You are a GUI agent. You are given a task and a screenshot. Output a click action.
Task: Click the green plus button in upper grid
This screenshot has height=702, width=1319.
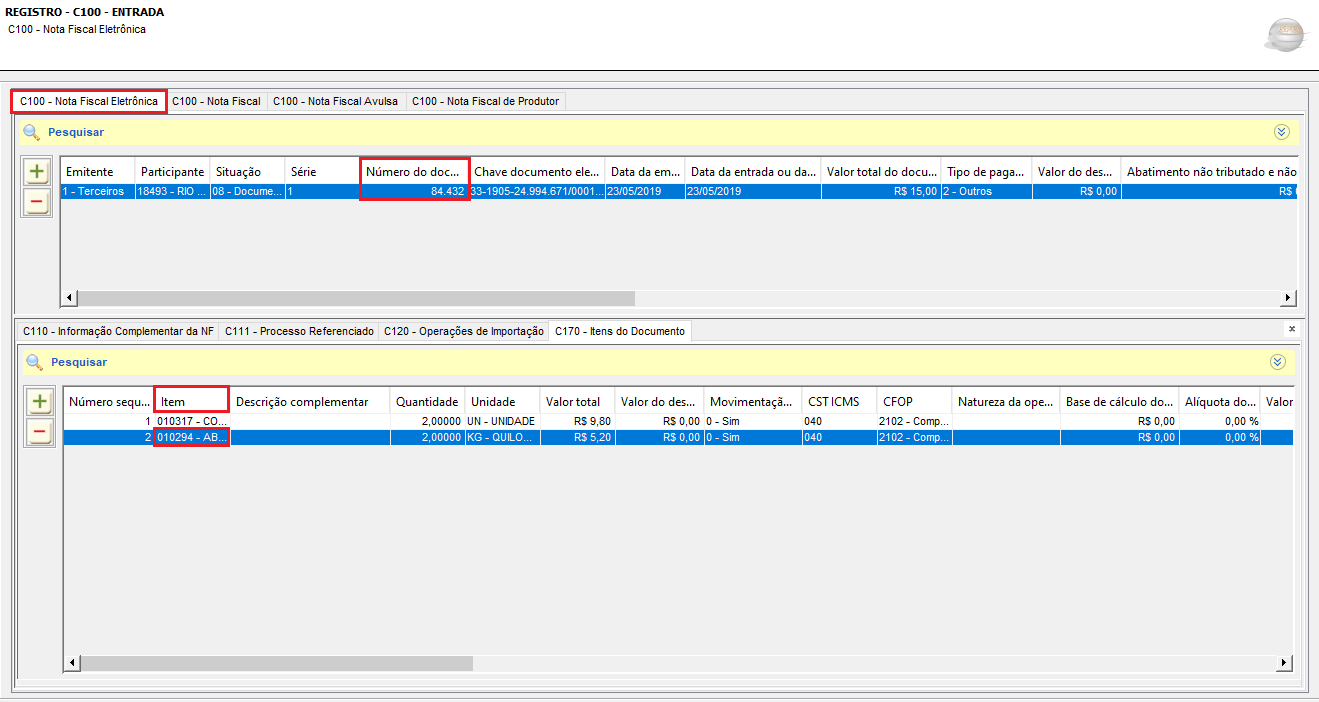pos(37,171)
